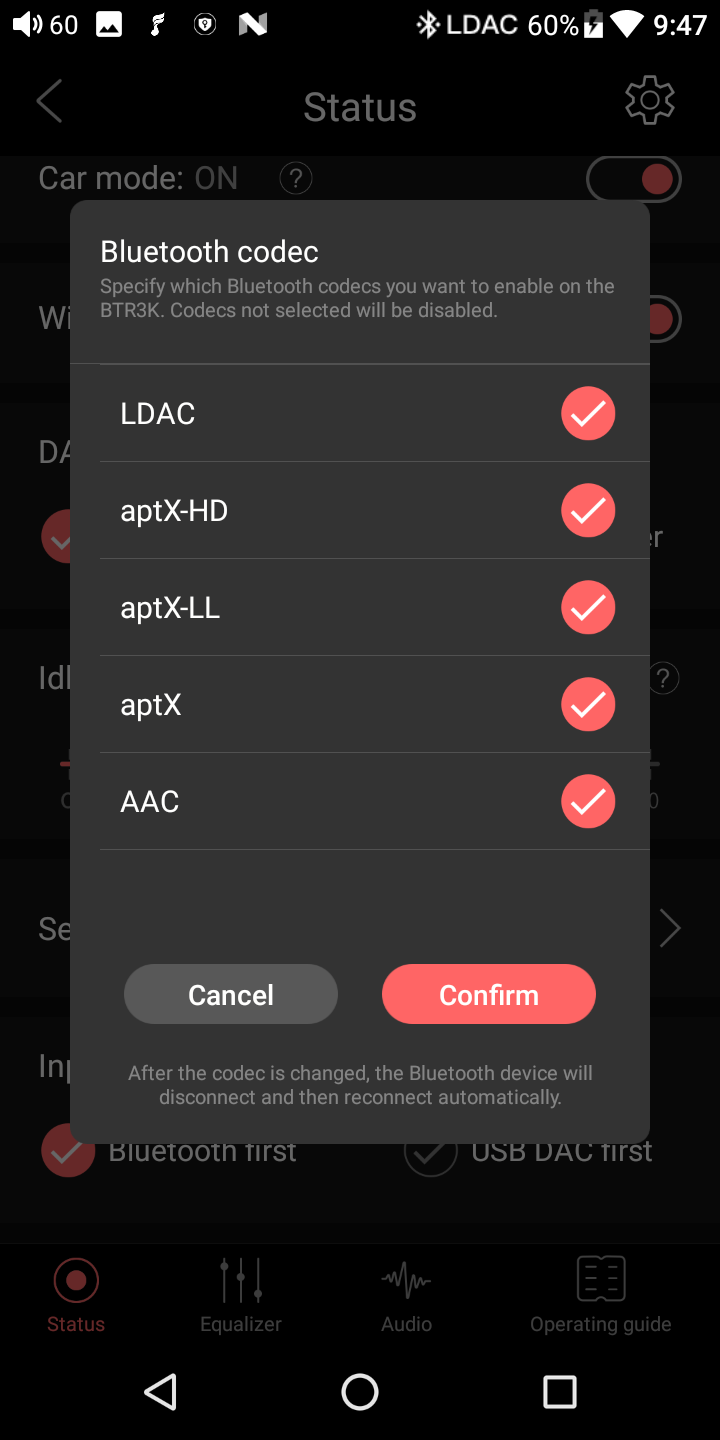Deselect the AAC codec checkbox
This screenshot has height=1440, width=720.
click(x=588, y=801)
